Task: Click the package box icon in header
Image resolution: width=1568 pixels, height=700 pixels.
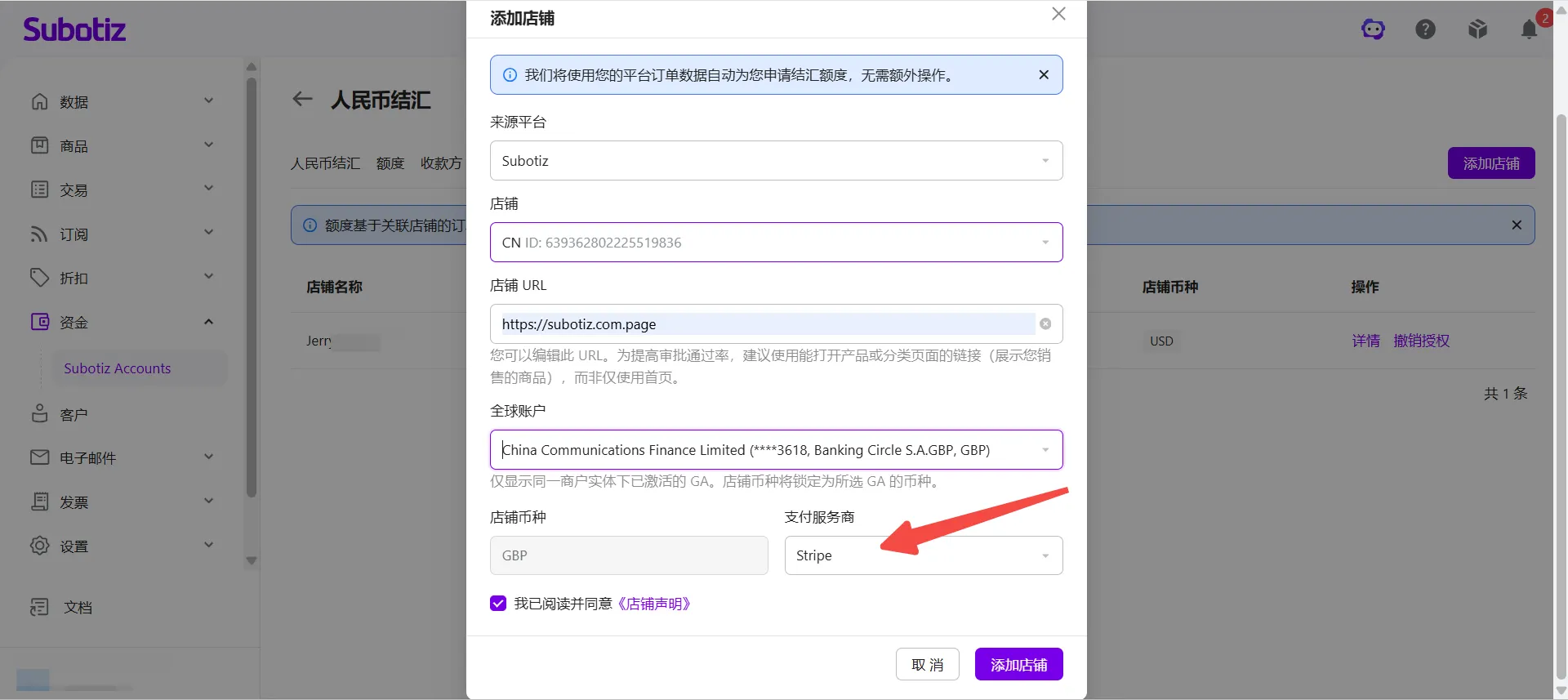Action: (x=1477, y=29)
